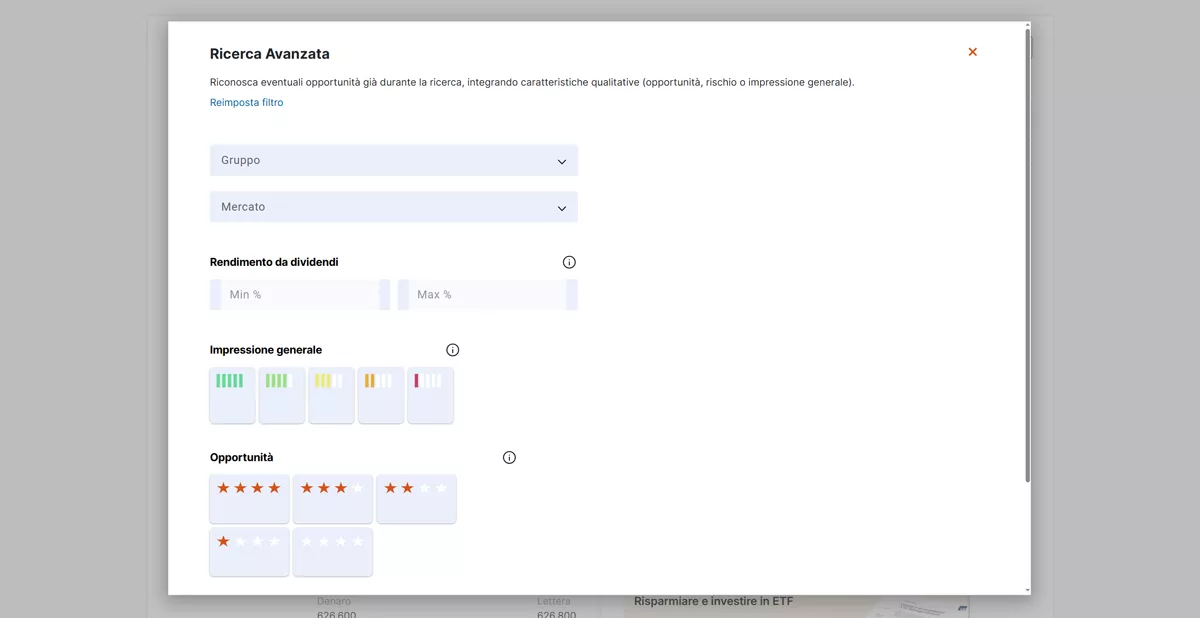
Task: Click the Reimposta filtro link
Action: point(246,102)
